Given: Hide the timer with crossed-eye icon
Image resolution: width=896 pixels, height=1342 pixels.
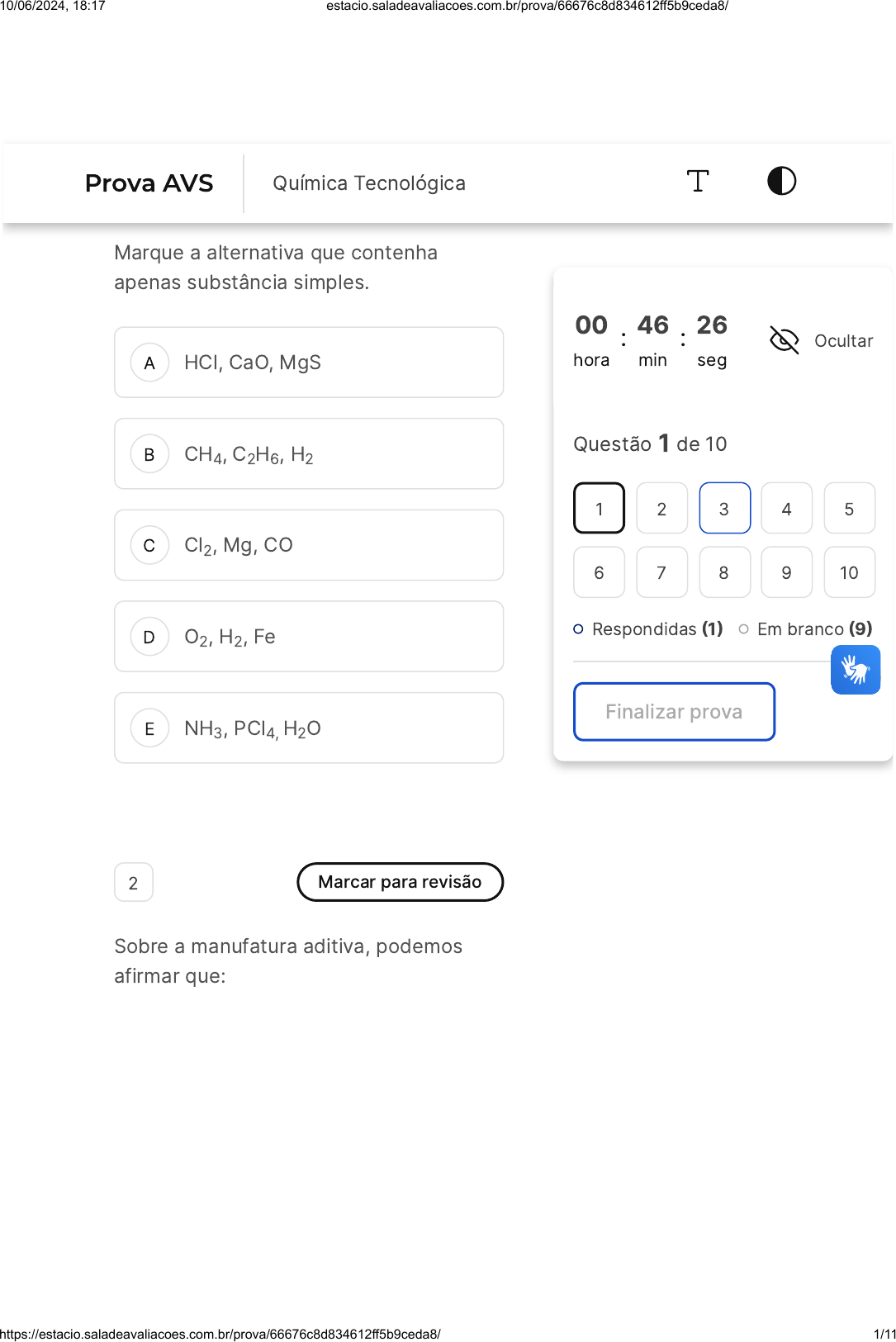Looking at the screenshot, I should tap(784, 339).
